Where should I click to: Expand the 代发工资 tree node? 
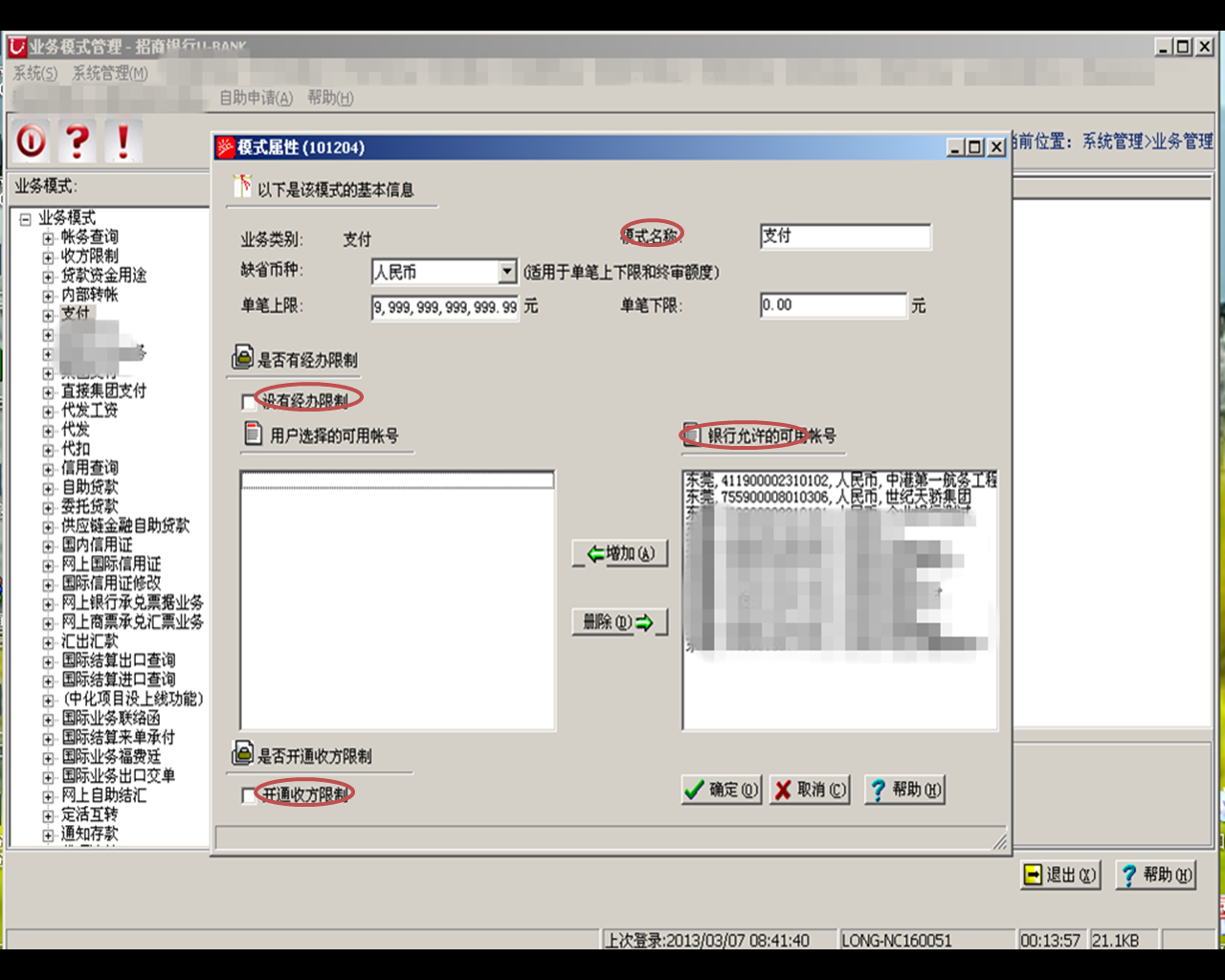tap(48, 412)
